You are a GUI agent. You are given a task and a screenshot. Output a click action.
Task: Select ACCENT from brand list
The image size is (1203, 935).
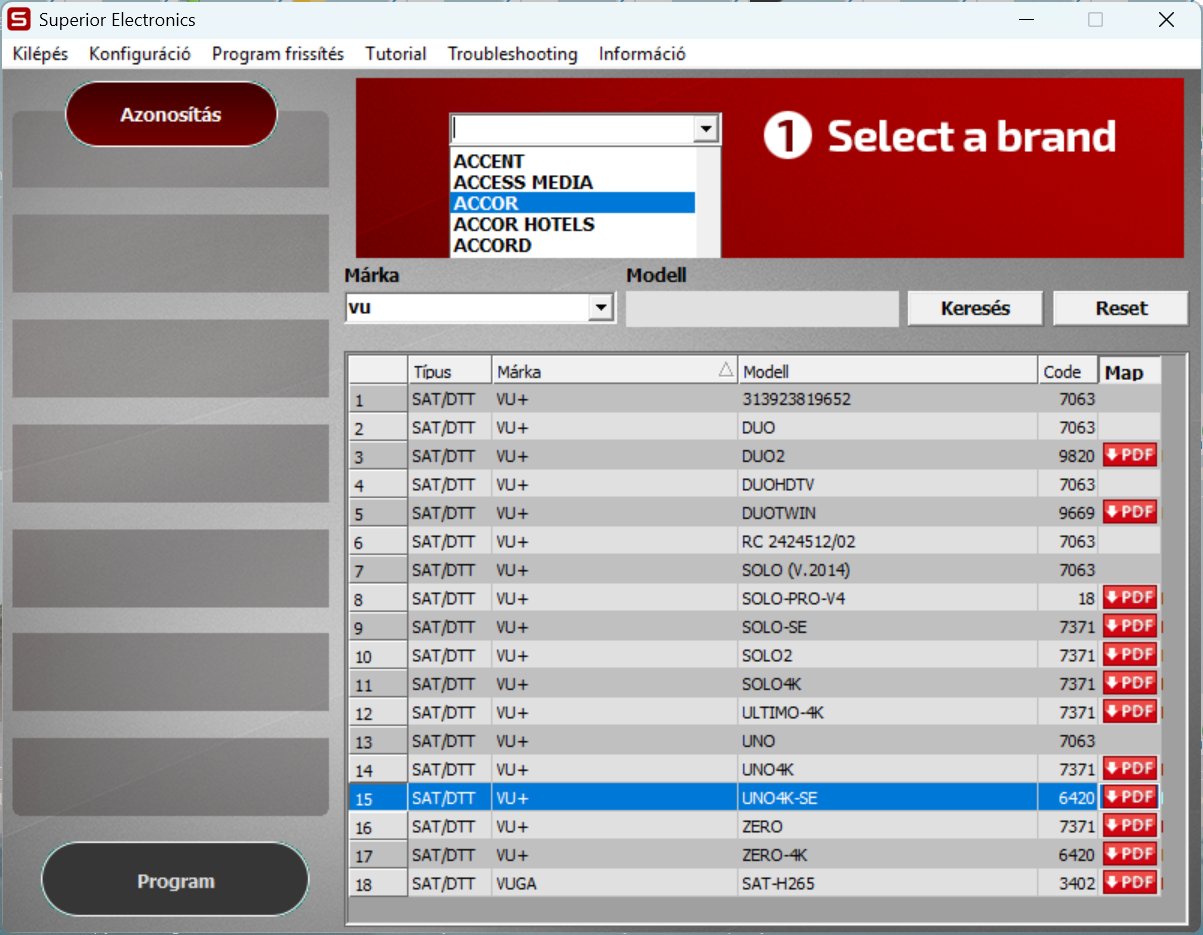tap(572, 161)
